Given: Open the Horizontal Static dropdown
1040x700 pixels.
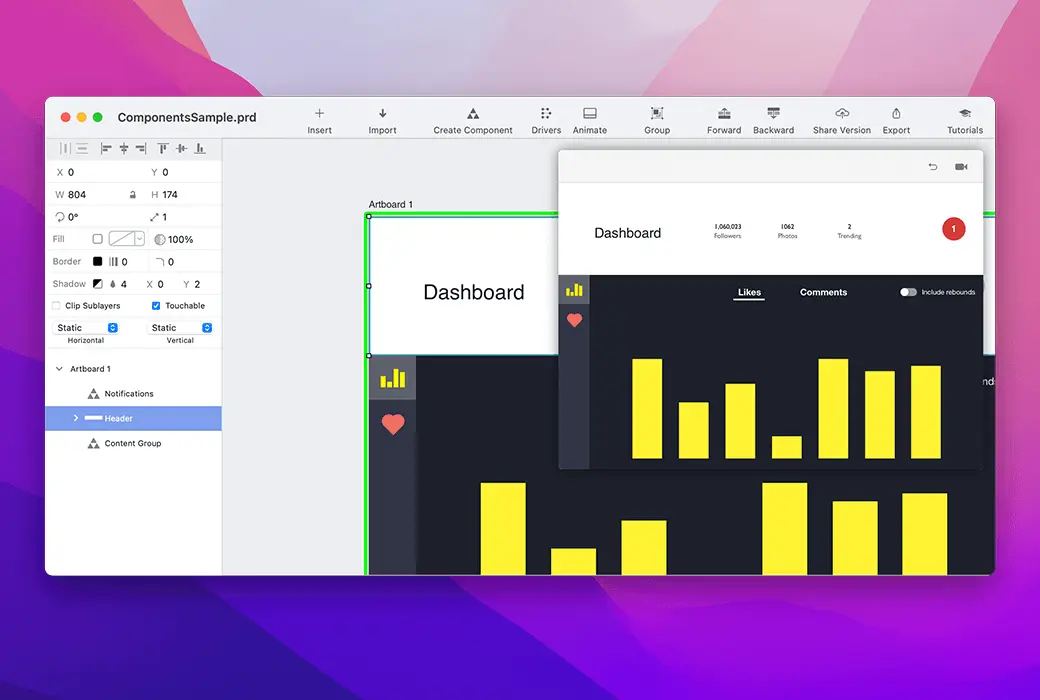Looking at the screenshot, I should point(86,328).
